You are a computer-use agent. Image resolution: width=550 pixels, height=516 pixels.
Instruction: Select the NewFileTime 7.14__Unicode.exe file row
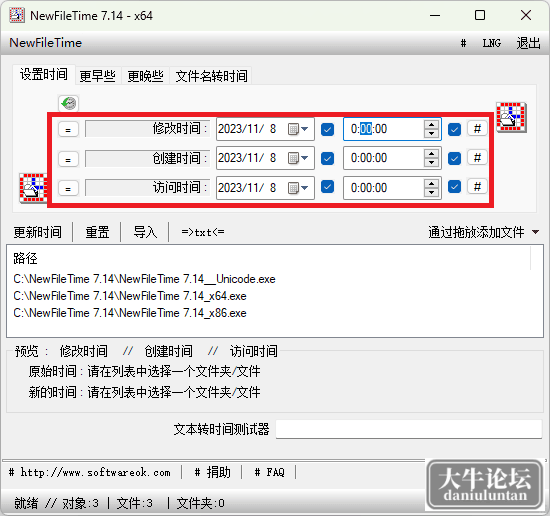144,279
